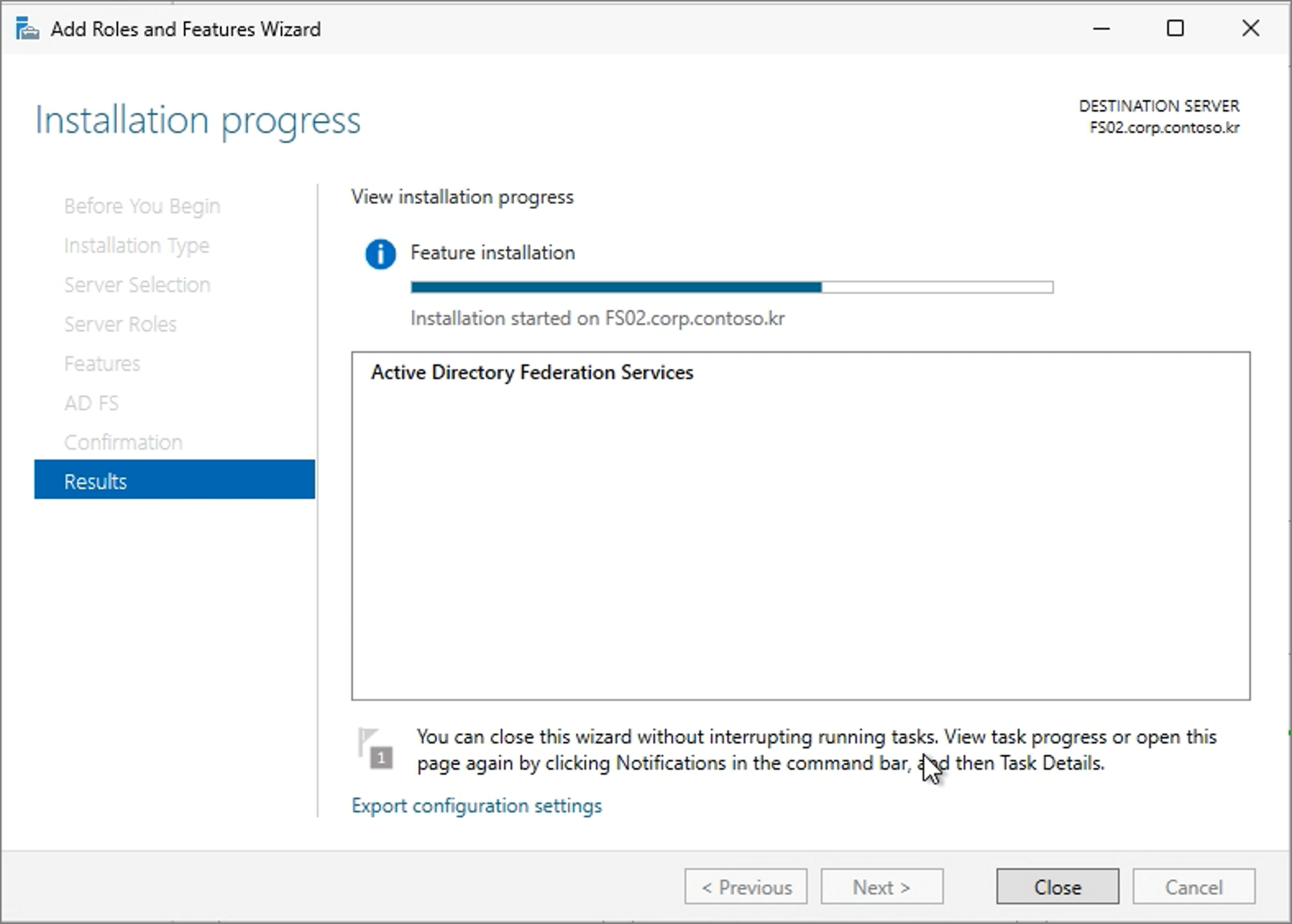Click the 'View installation progress' heading
The image size is (1292, 924).
462,197
